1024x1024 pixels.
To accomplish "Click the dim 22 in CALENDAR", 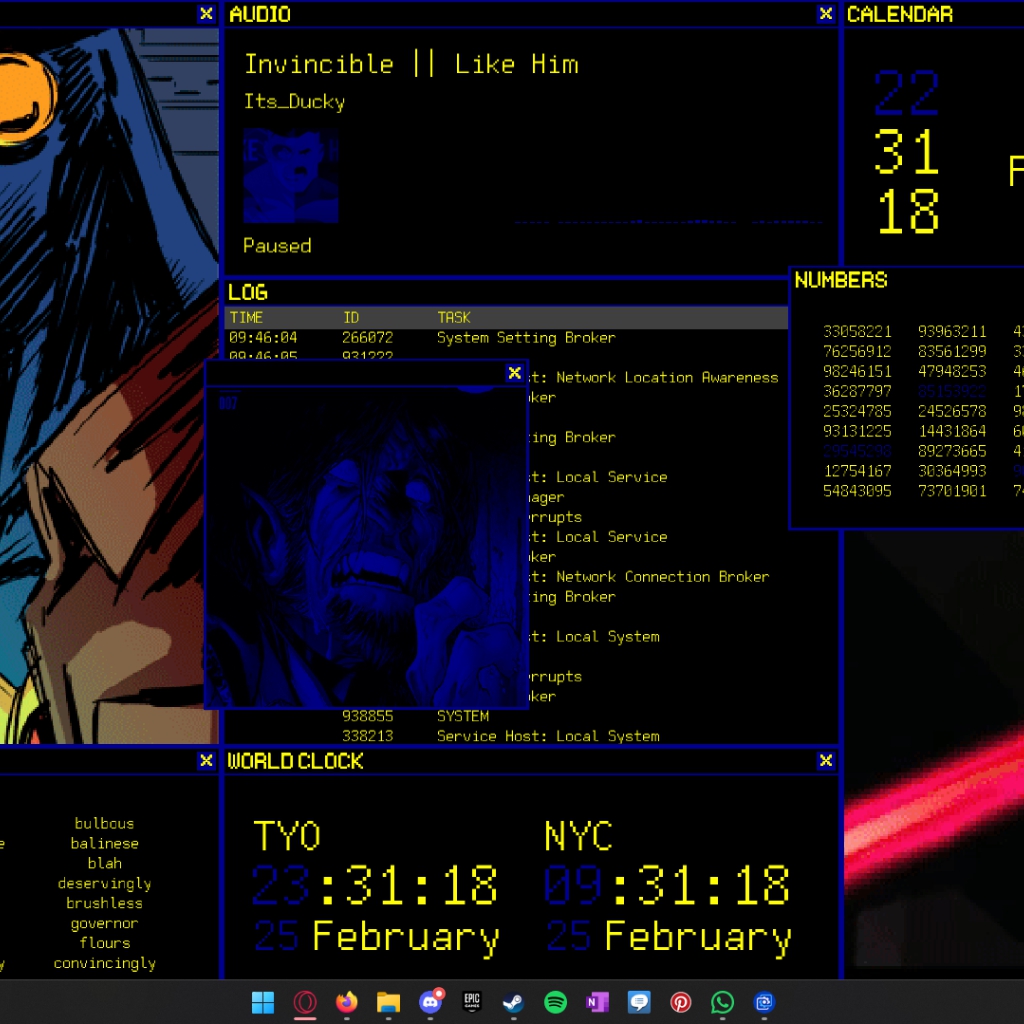I will tap(906, 93).
